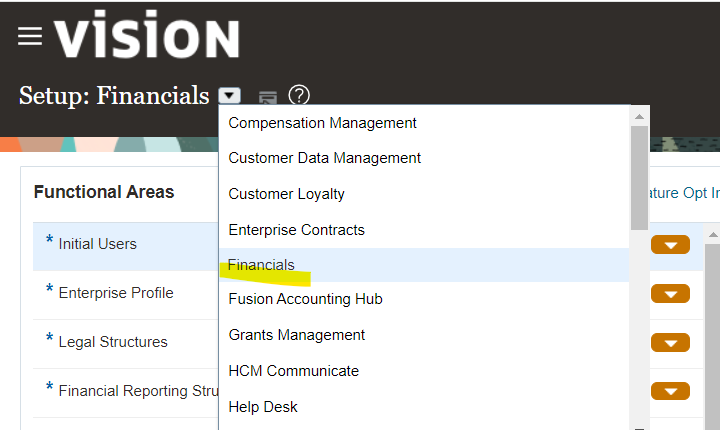This screenshot has height=430, width=720.
Task: Click the help question mark icon
Action: (x=299, y=96)
